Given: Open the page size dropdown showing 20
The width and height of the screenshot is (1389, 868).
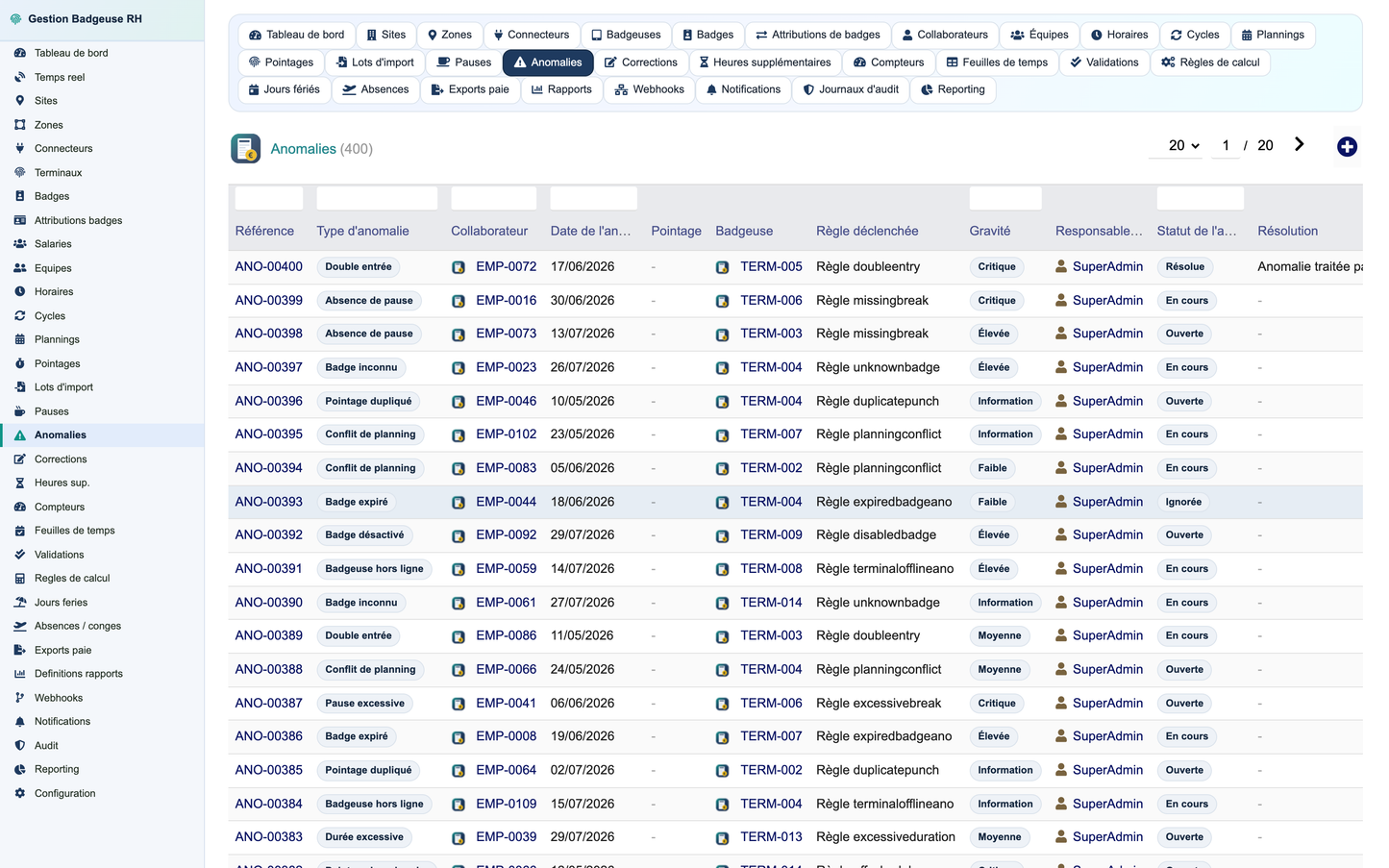Looking at the screenshot, I should pyautogui.click(x=1183, y=145).
